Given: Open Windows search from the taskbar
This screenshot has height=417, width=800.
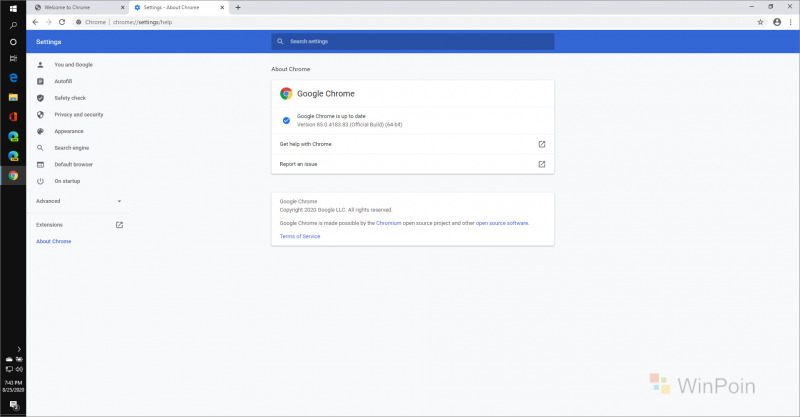Looking at the screenshot, I should point(13,25).
